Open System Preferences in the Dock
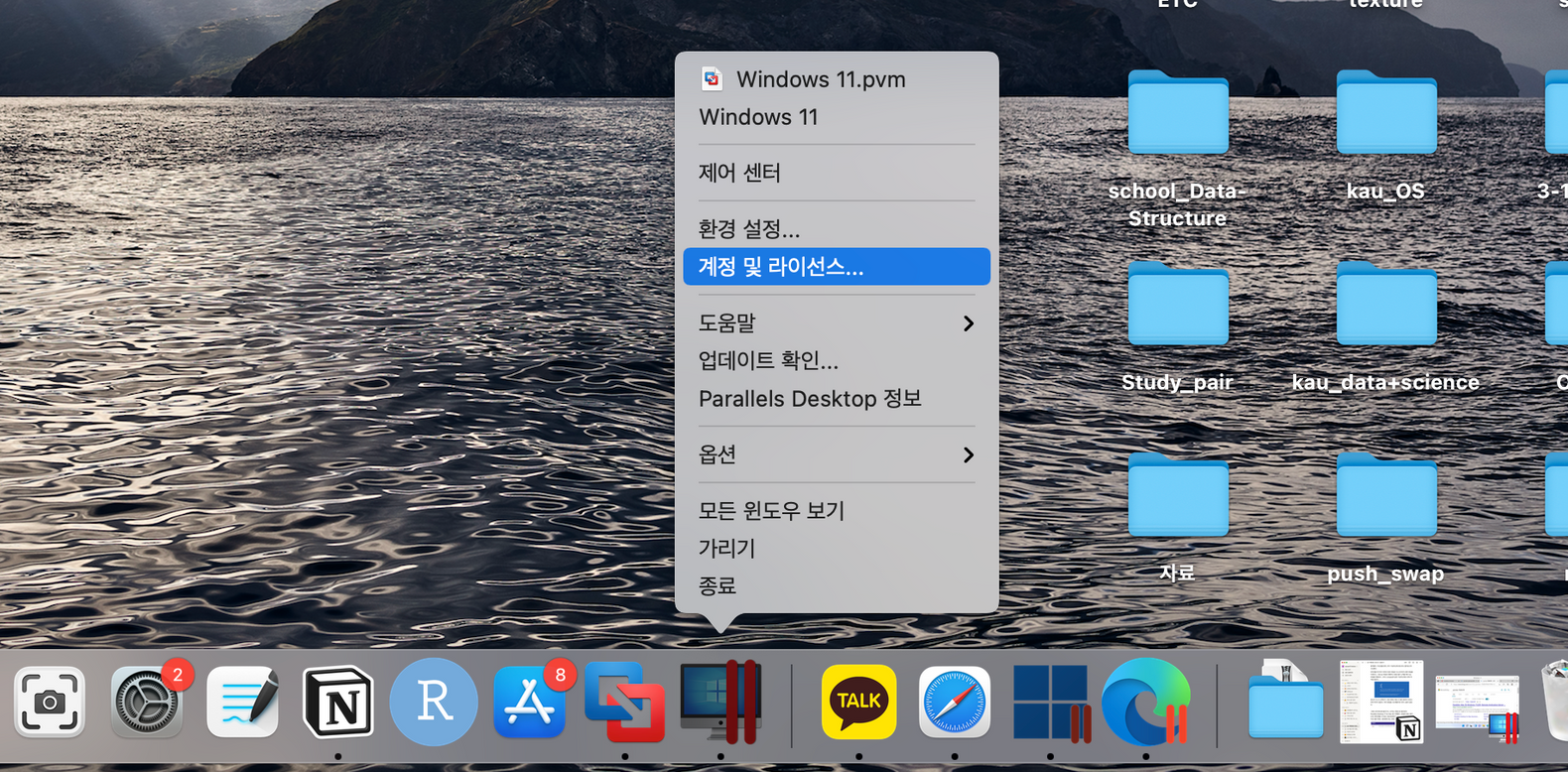Image resolution: width=1568 pixels, height=772 pixels. 147,703
